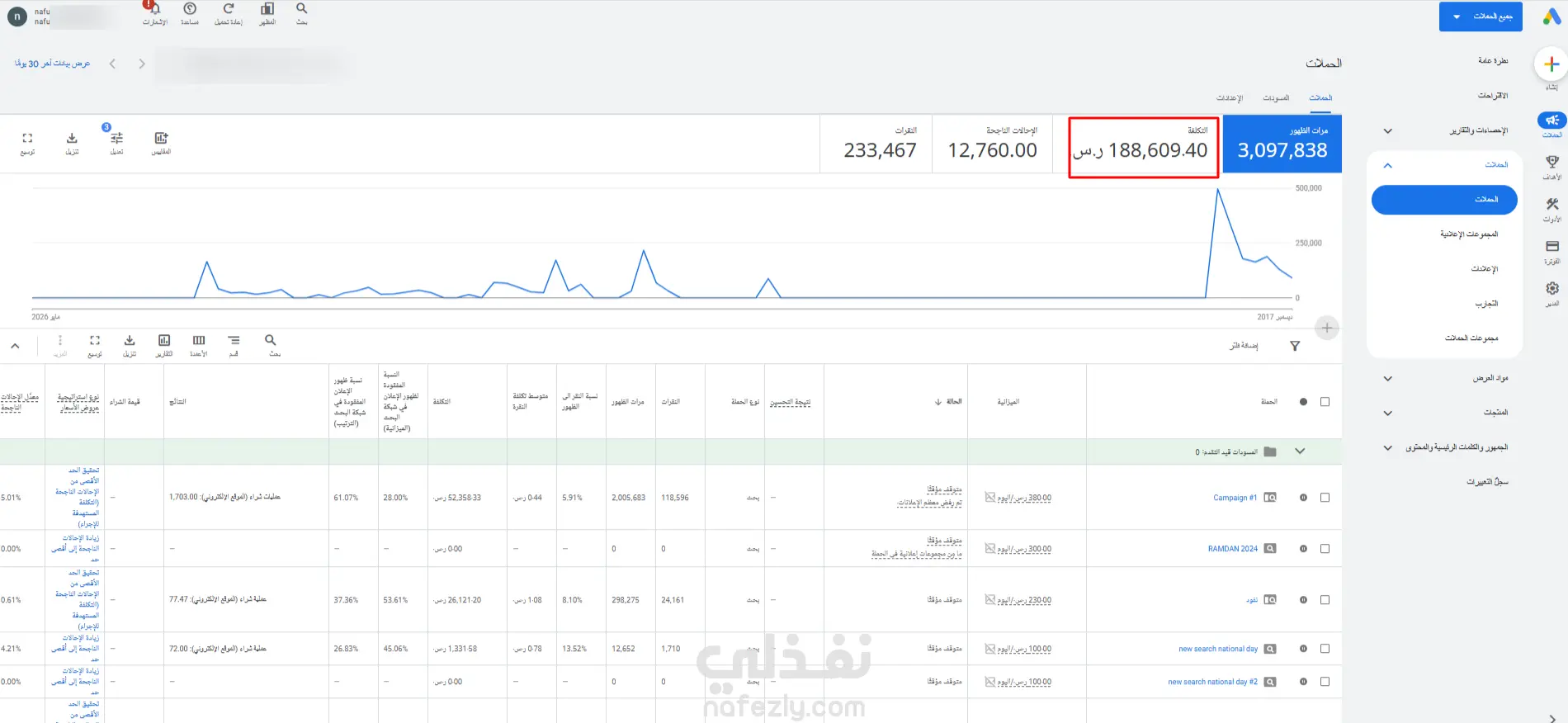This screenshot has height=723, width=1568.
Task: Click the filter funnel icon
Action: pyautogui.click(x=1295, y=347)
